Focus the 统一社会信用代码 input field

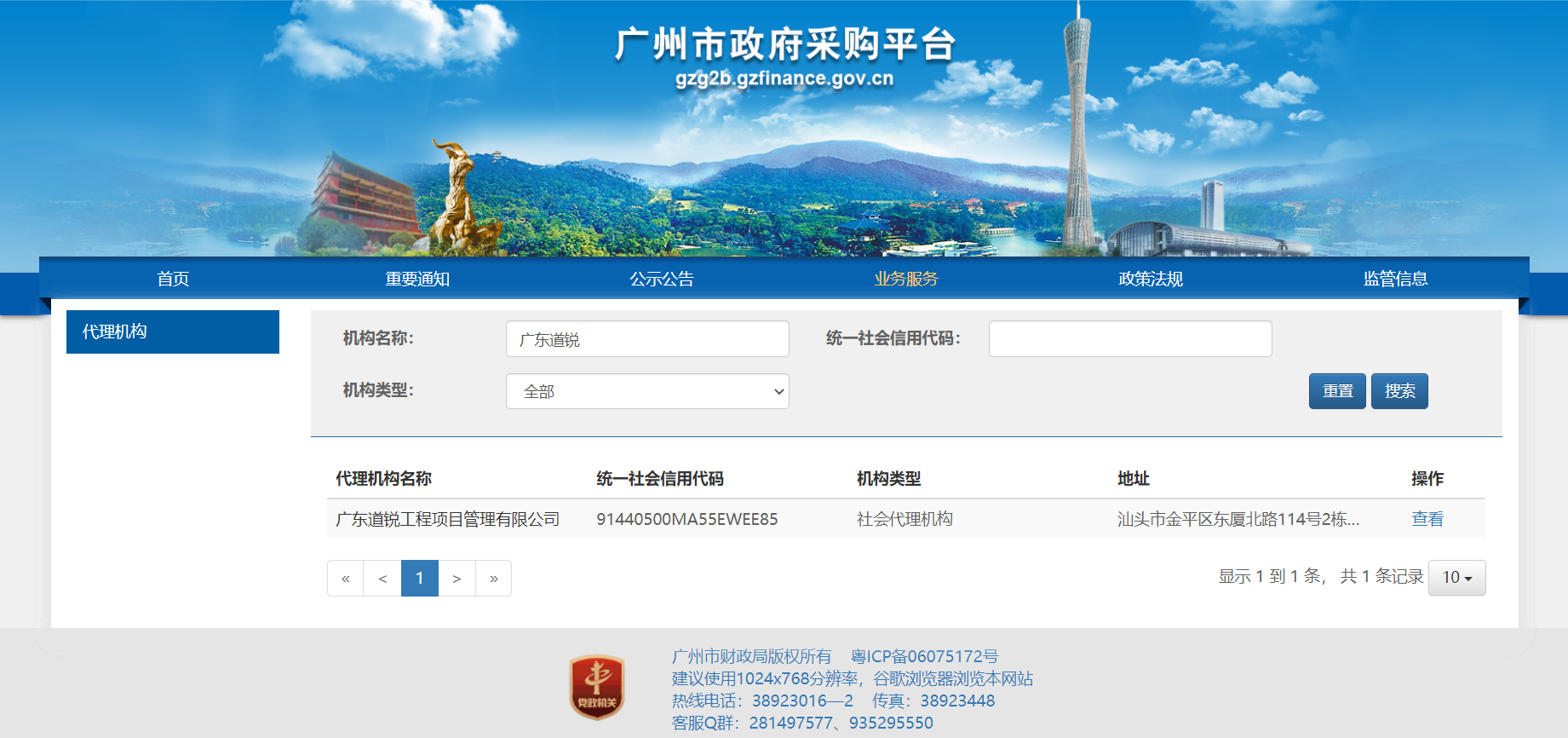point(1130,339)
